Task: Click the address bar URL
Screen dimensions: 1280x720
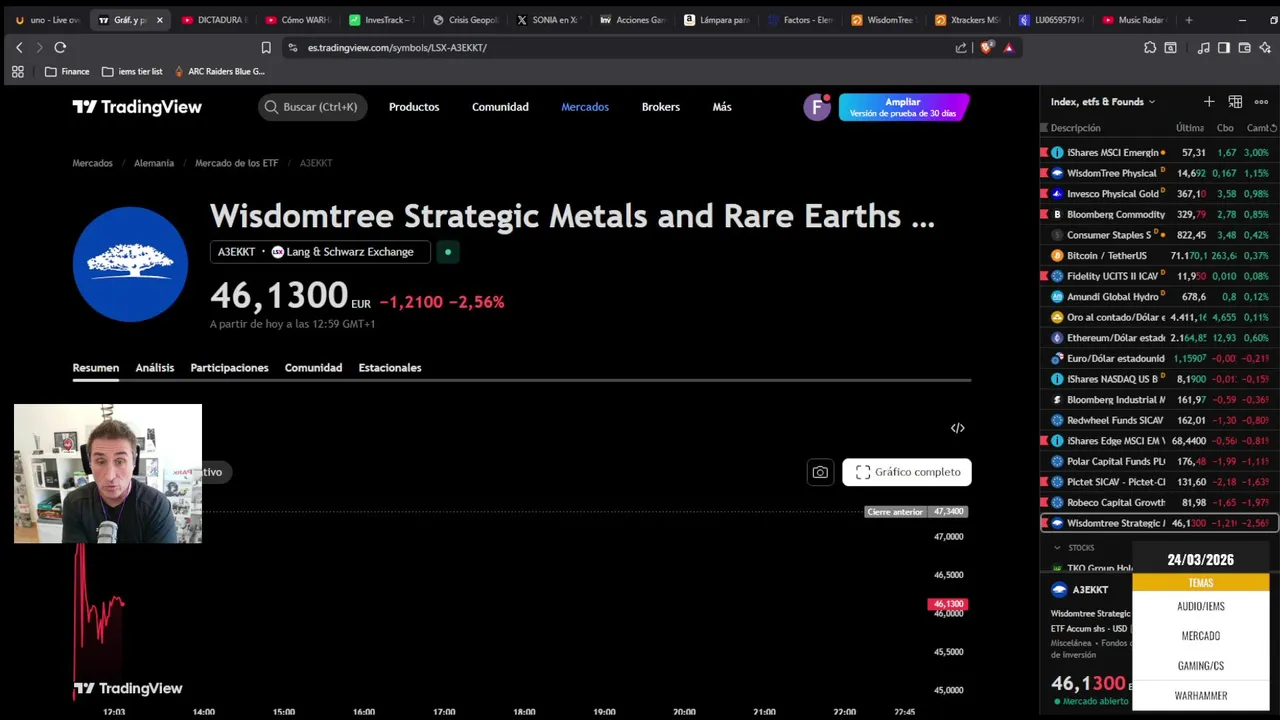Action: (397, 47)
